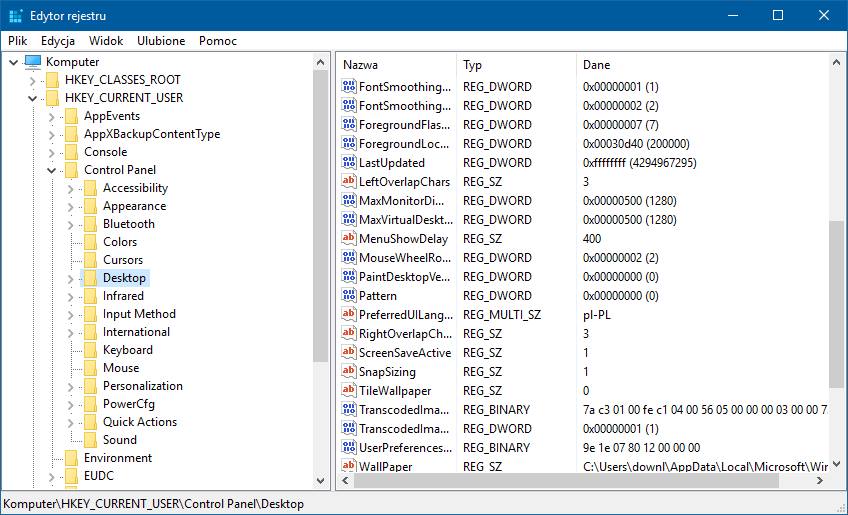848x515 pixels.
Task: Expand the Quick Actions key
Action: click(x=70, y=422)
